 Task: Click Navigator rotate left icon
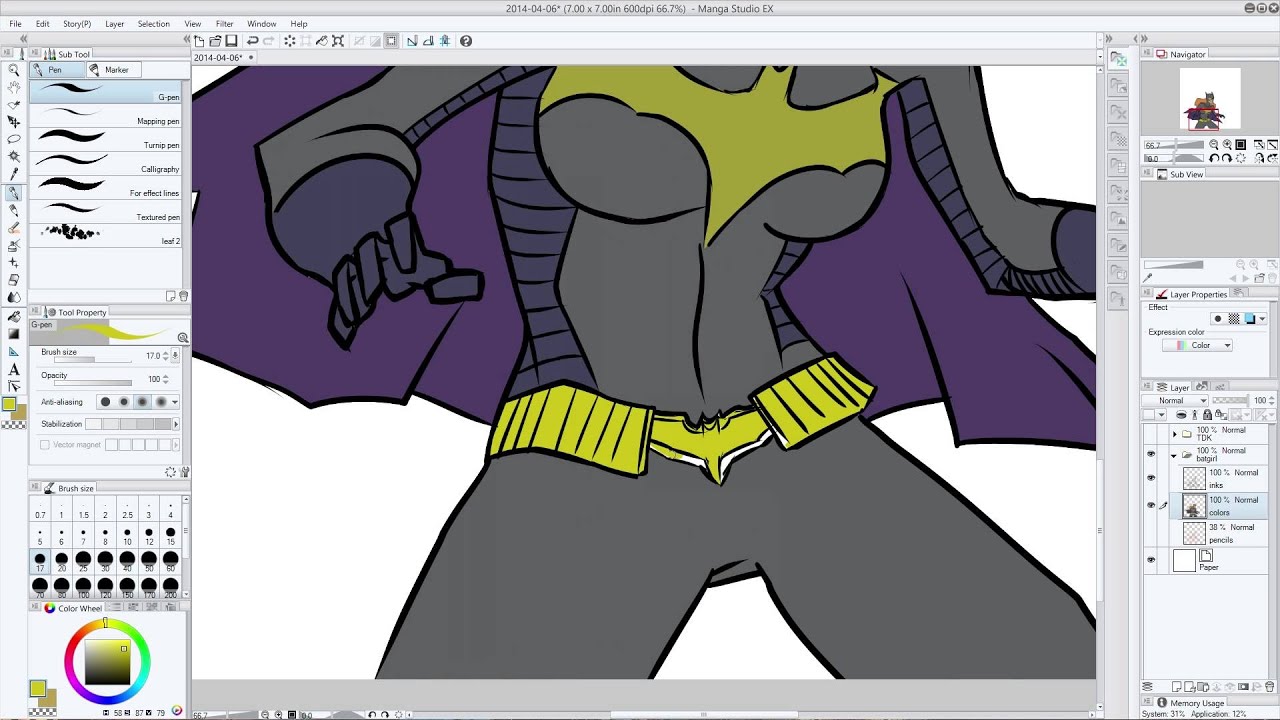1214,158
